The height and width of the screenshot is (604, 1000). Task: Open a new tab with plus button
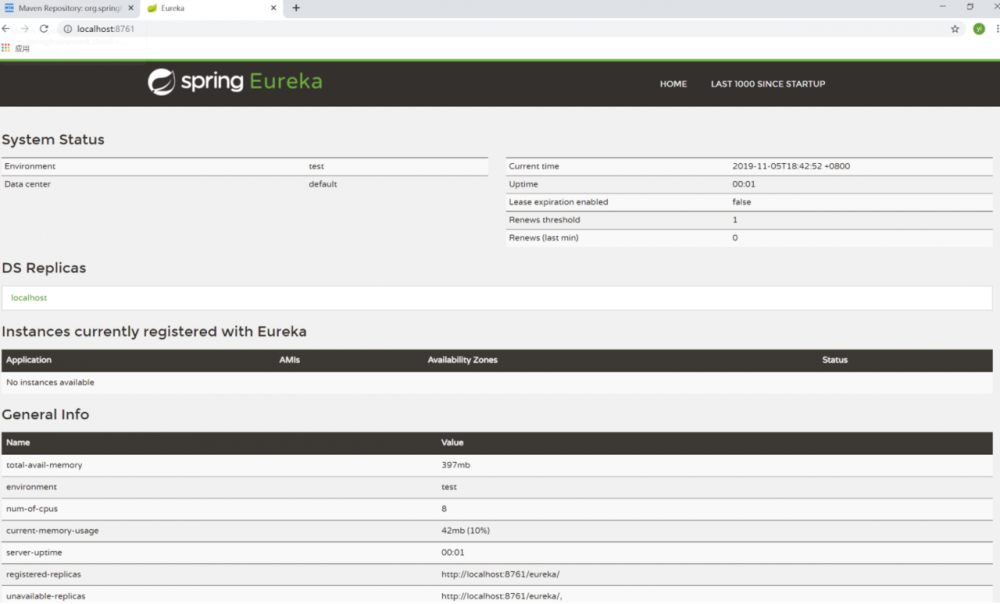point(296,8)
